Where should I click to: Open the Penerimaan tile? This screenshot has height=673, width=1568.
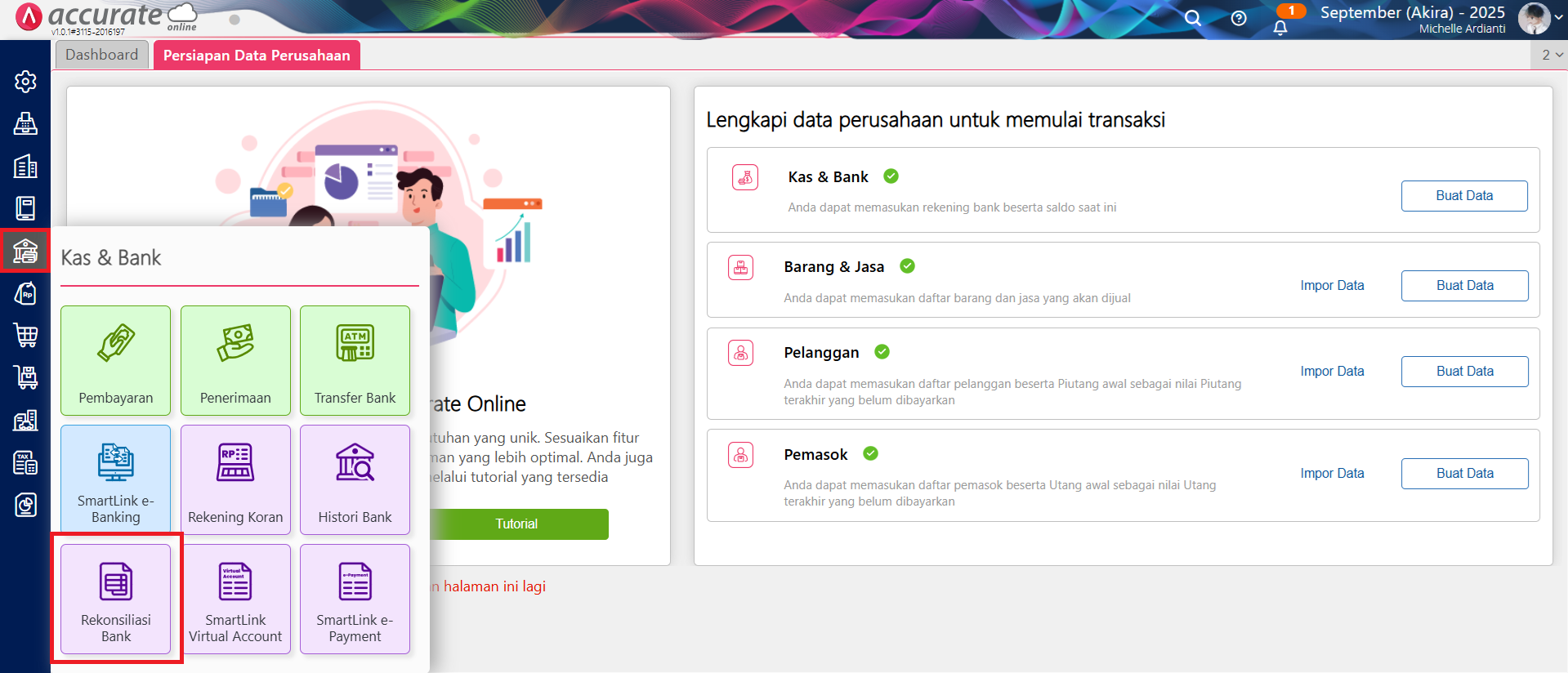click(235, 360)
